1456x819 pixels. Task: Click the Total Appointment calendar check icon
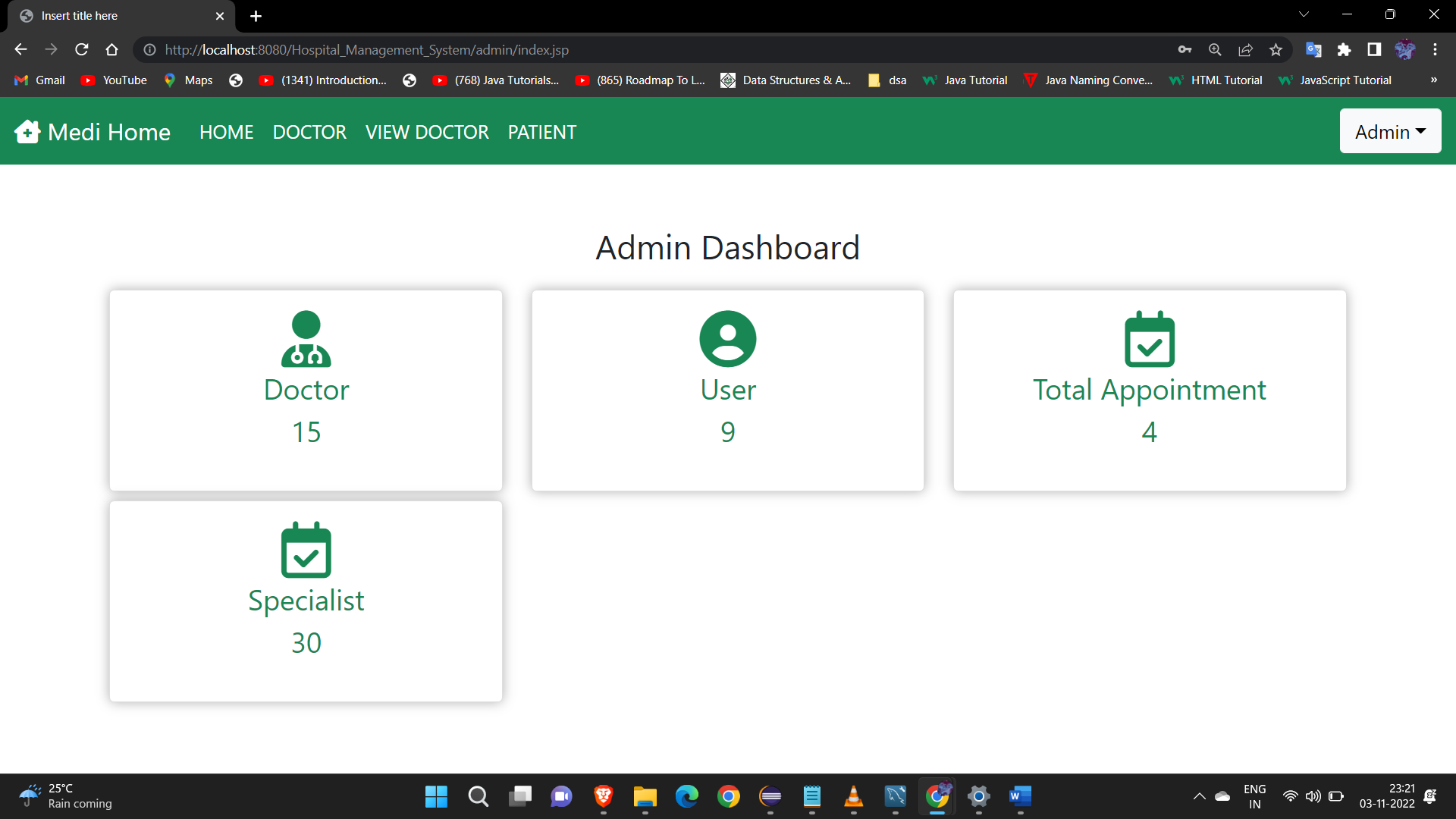(1149, 339)
